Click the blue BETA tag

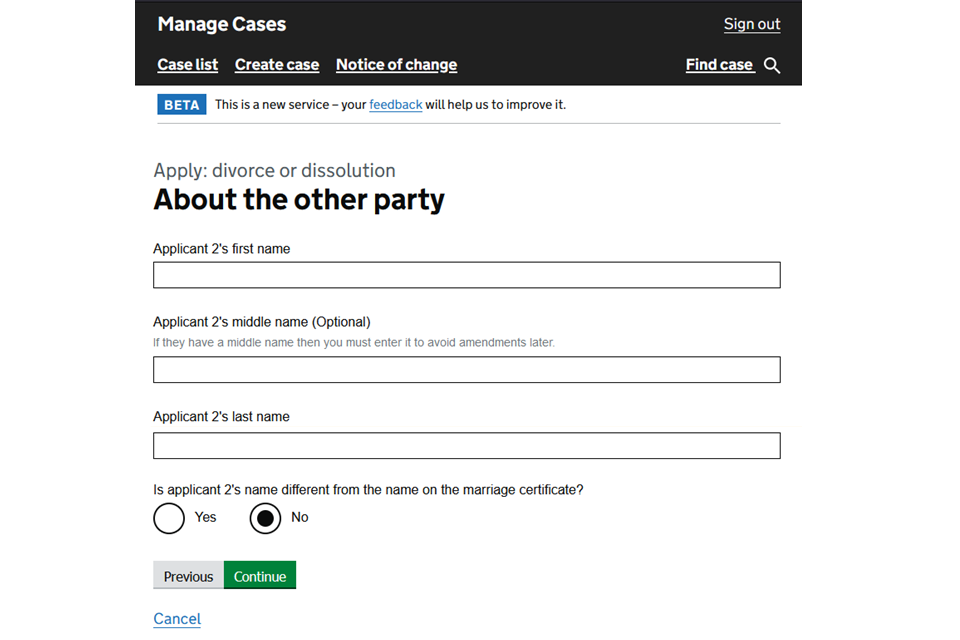point(181,104)
